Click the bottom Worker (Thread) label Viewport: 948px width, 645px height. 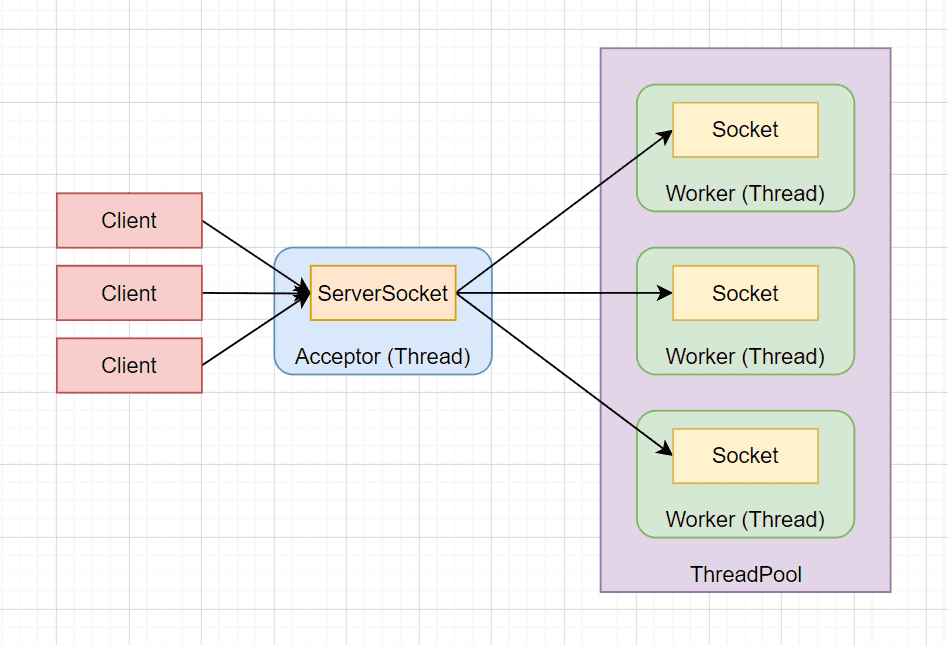[745, 519]
